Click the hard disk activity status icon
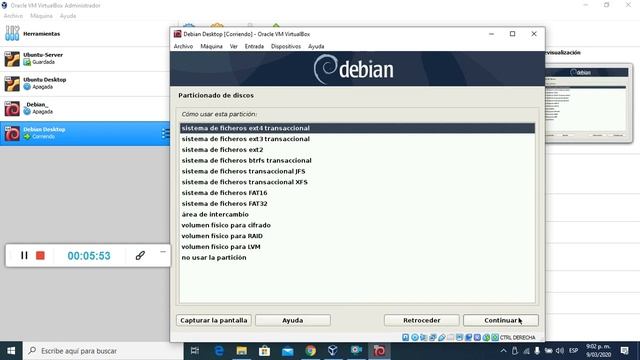The width and height of the screenshot is (640, 360). click(405, 338)
